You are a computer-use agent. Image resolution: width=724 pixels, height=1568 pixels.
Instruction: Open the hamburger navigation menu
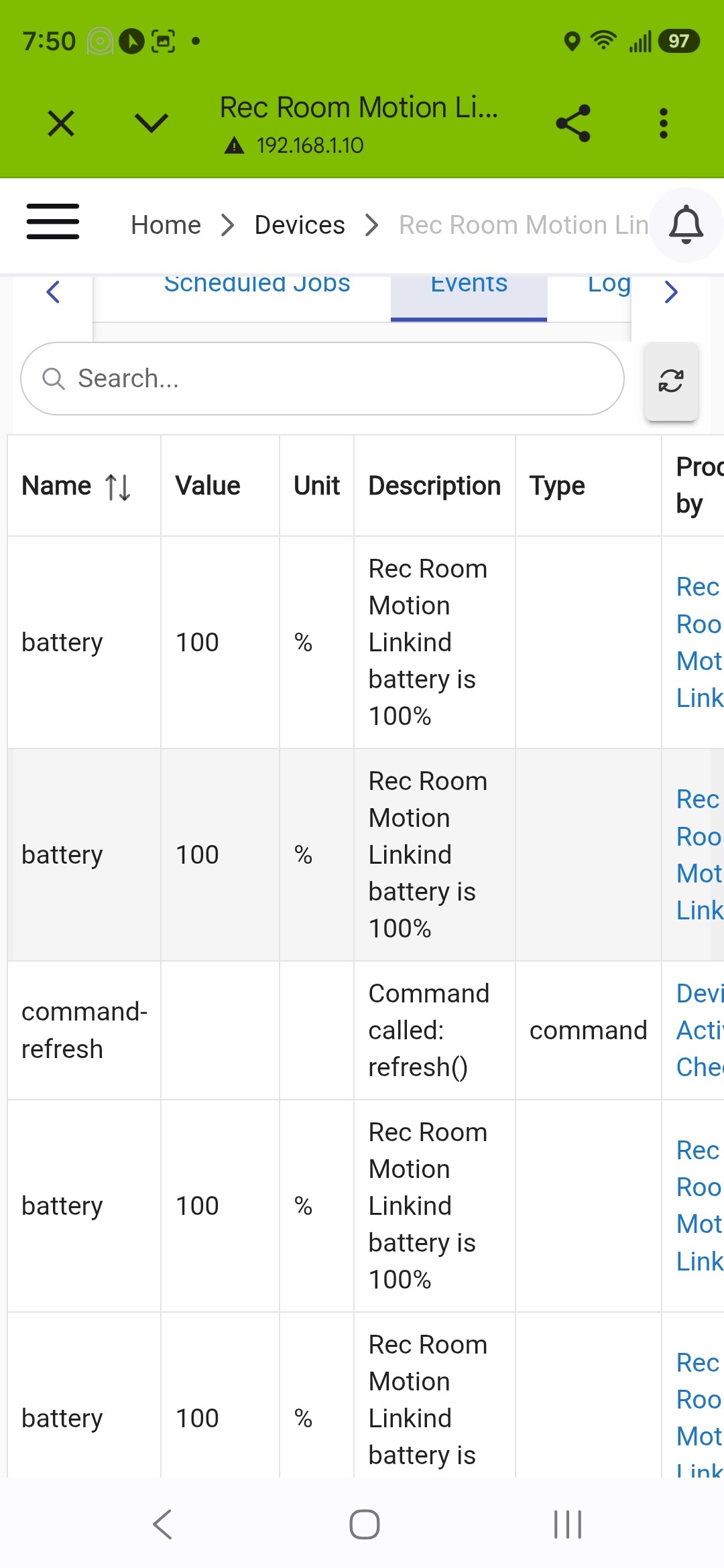(x=53, y=222)
